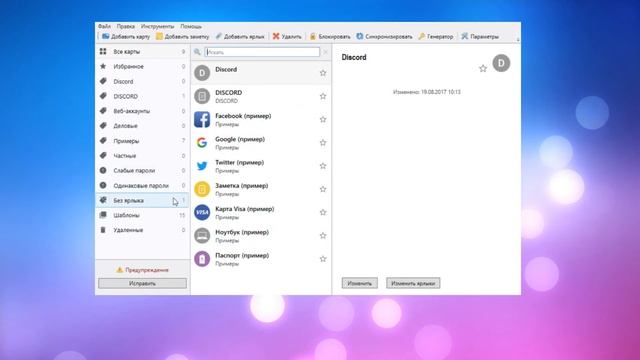Screen dimensions: 640x360
Task: Open the Ноутбук (пример) card
Action: [x=261, y=236]
